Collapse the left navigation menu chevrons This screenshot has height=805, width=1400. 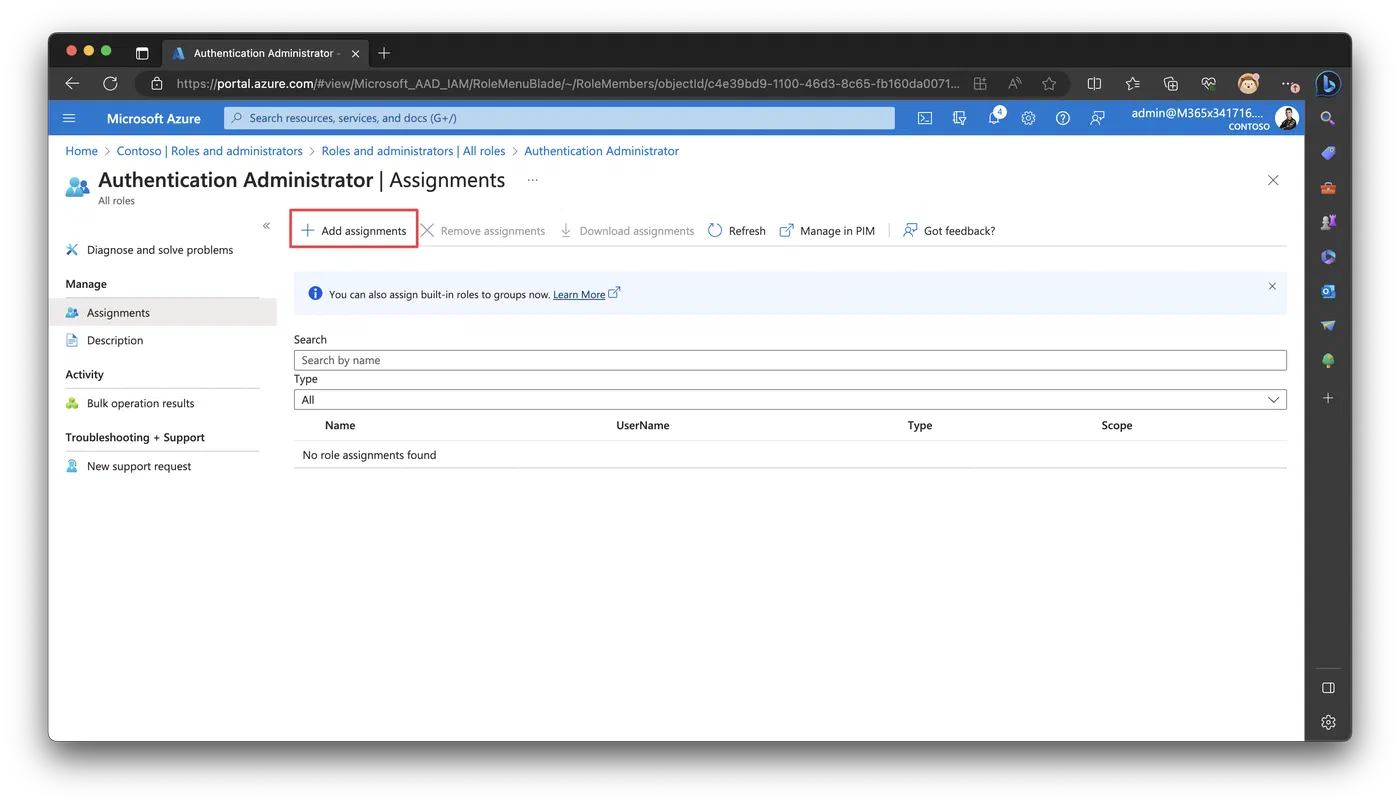[266, 226]
